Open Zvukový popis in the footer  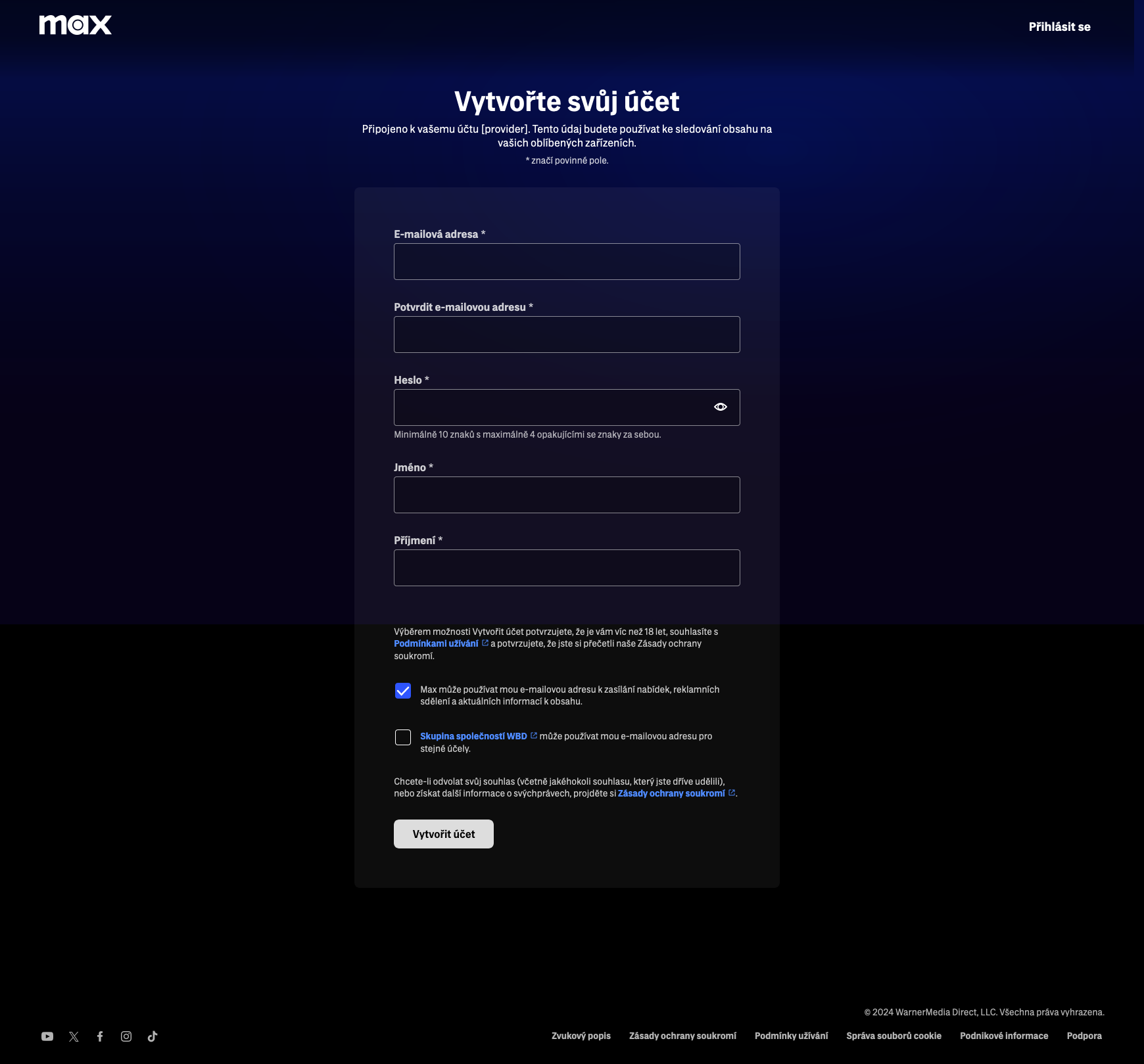pos(581,1036)
